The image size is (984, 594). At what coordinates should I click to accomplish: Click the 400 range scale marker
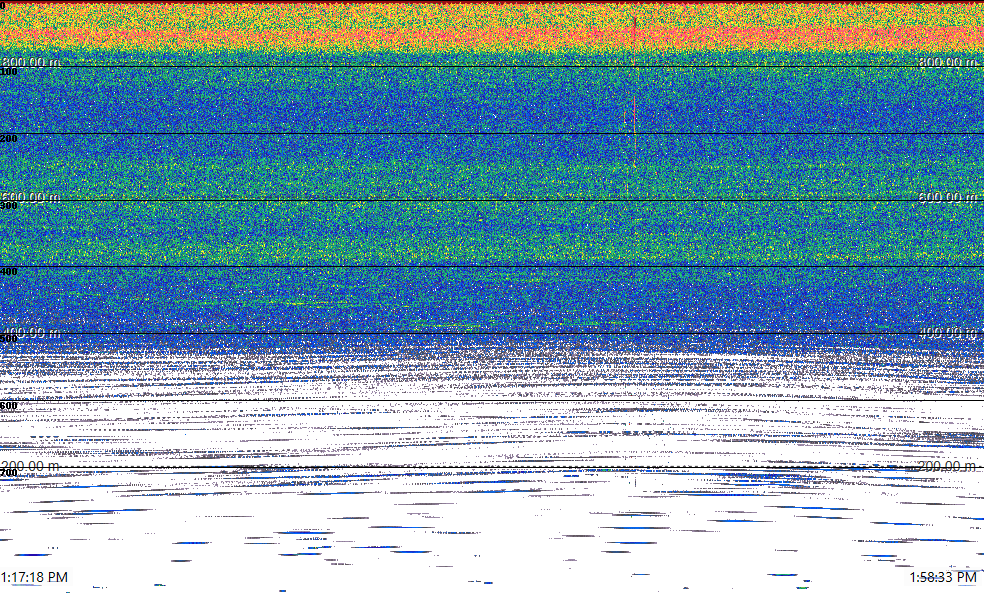pos(9,272)
